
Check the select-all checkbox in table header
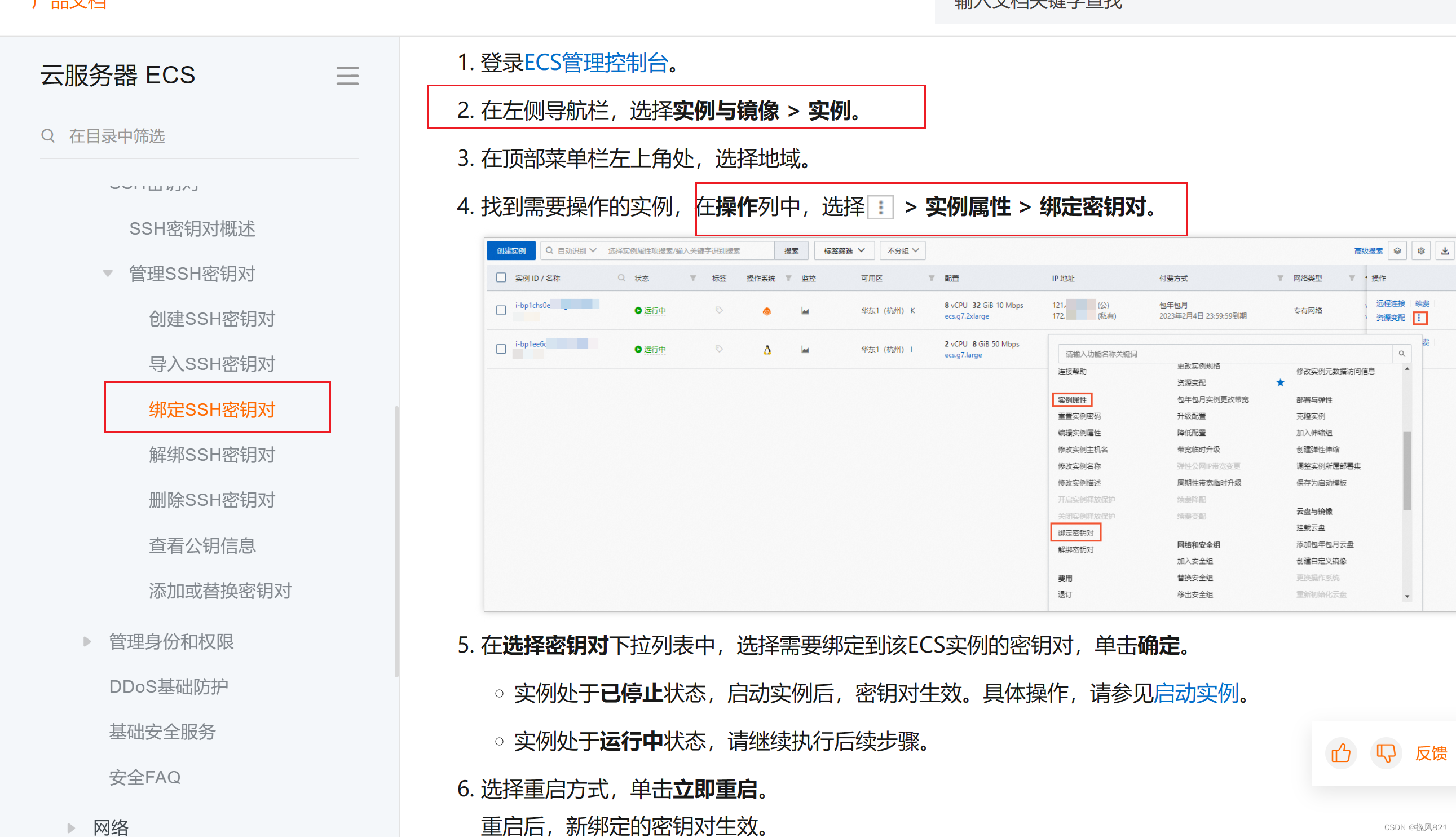(x=501, y=278)
